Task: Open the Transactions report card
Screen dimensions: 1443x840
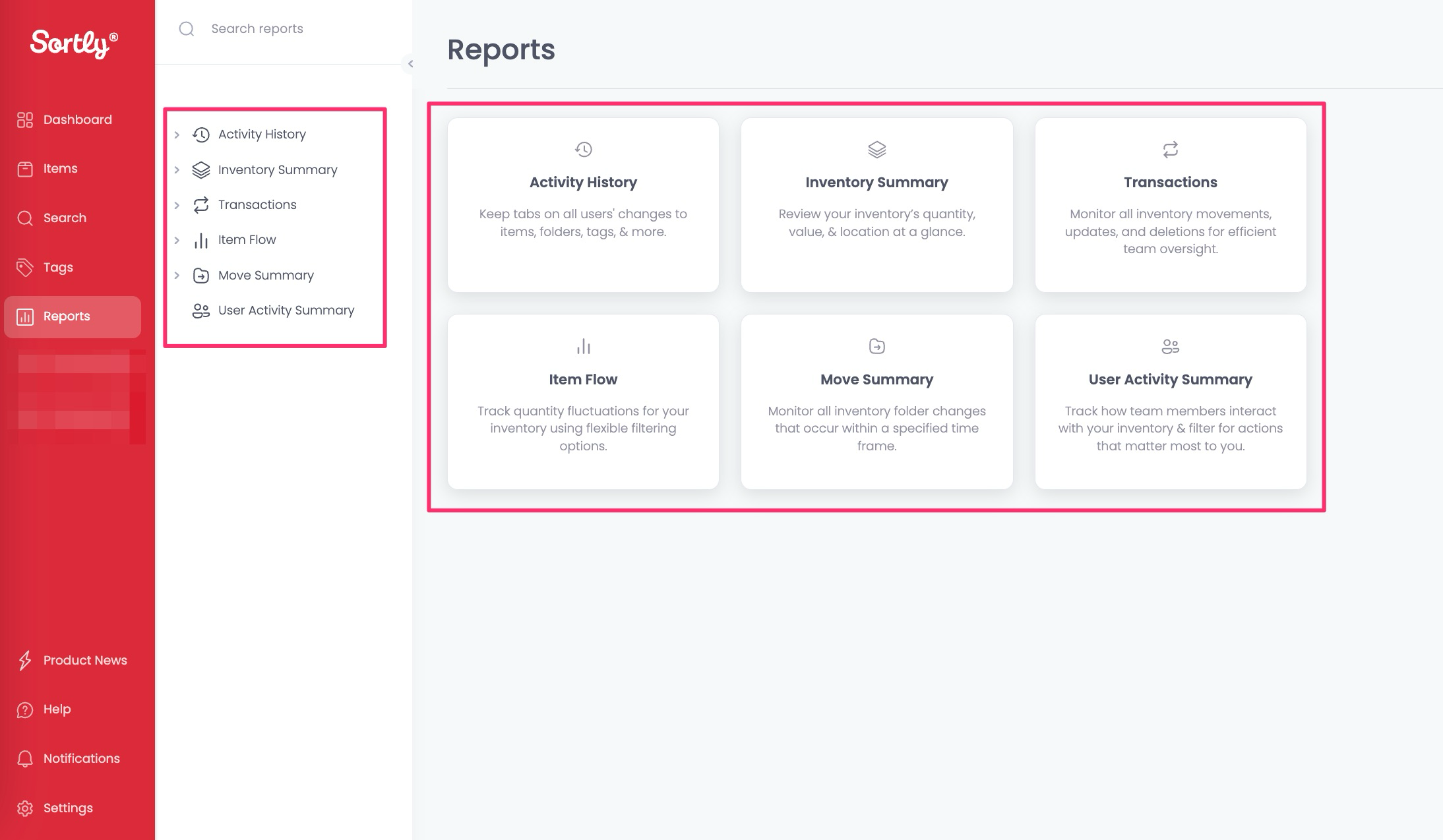Action: 1170,204
